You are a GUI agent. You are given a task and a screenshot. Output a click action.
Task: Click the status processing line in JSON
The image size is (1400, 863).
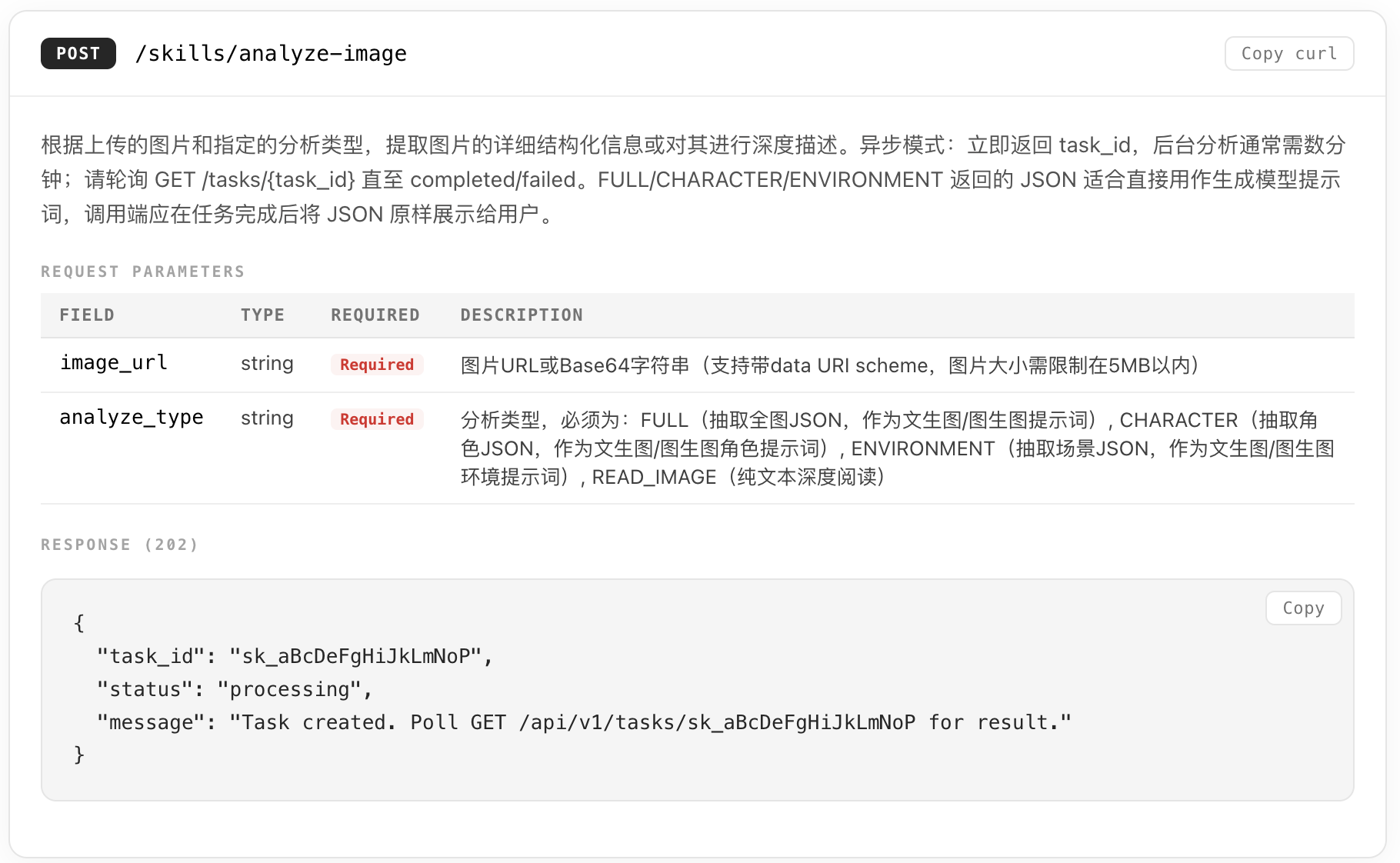pyautogui.click(x=235, y=689)
